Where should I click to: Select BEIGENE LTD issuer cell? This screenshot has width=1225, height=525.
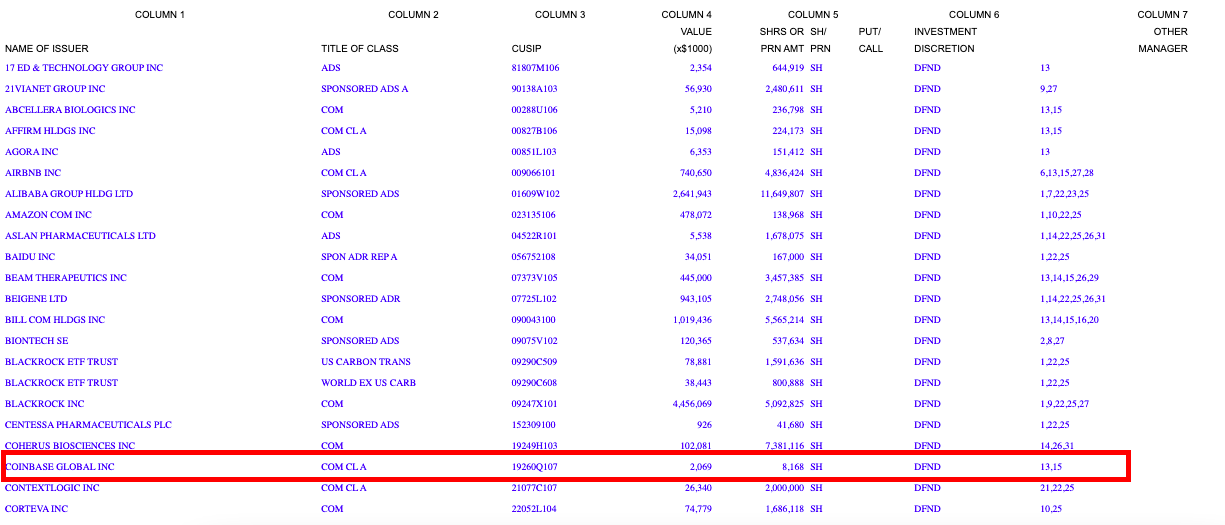click(36, 299)
